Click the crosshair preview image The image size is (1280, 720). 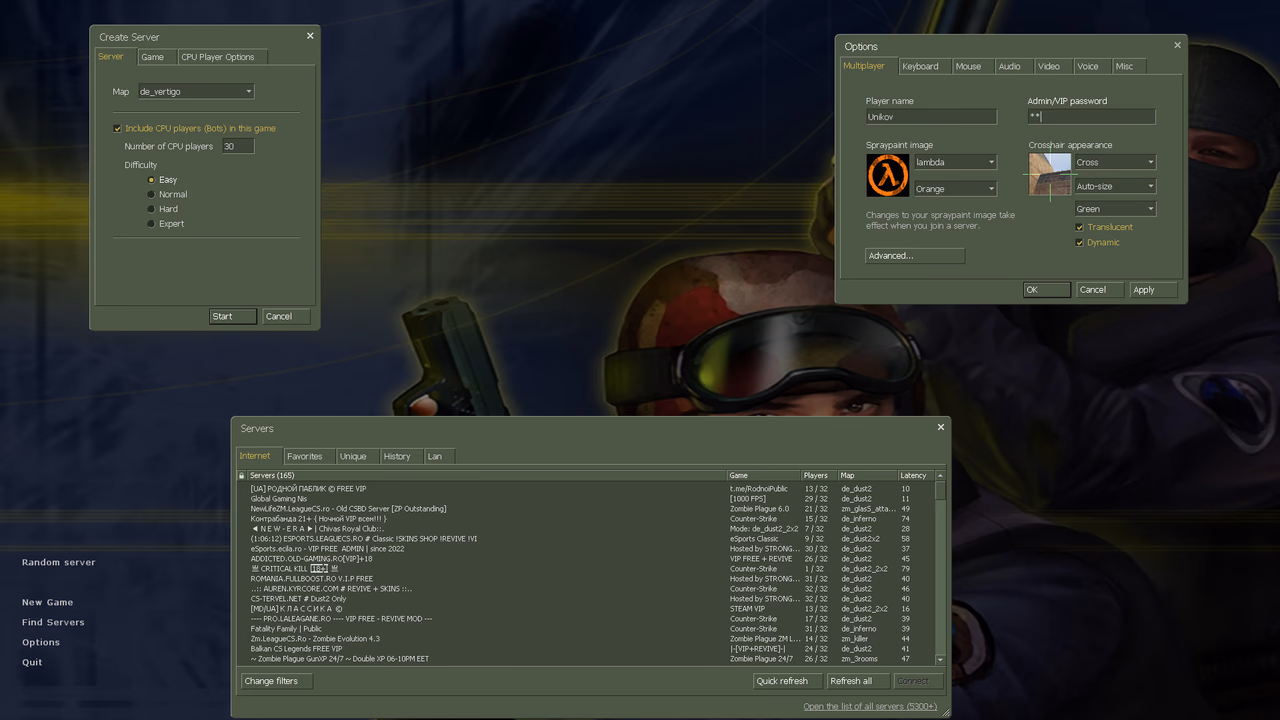1049,176
